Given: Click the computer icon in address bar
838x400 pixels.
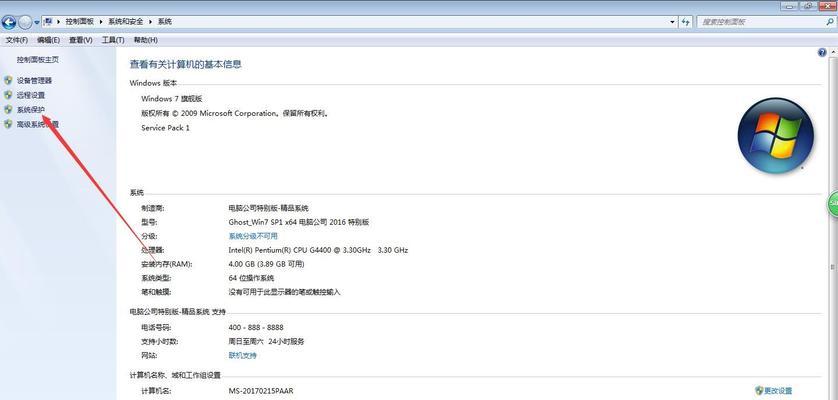Looking at the screenshot, I should pyautogui.click(x=48, y=21).
